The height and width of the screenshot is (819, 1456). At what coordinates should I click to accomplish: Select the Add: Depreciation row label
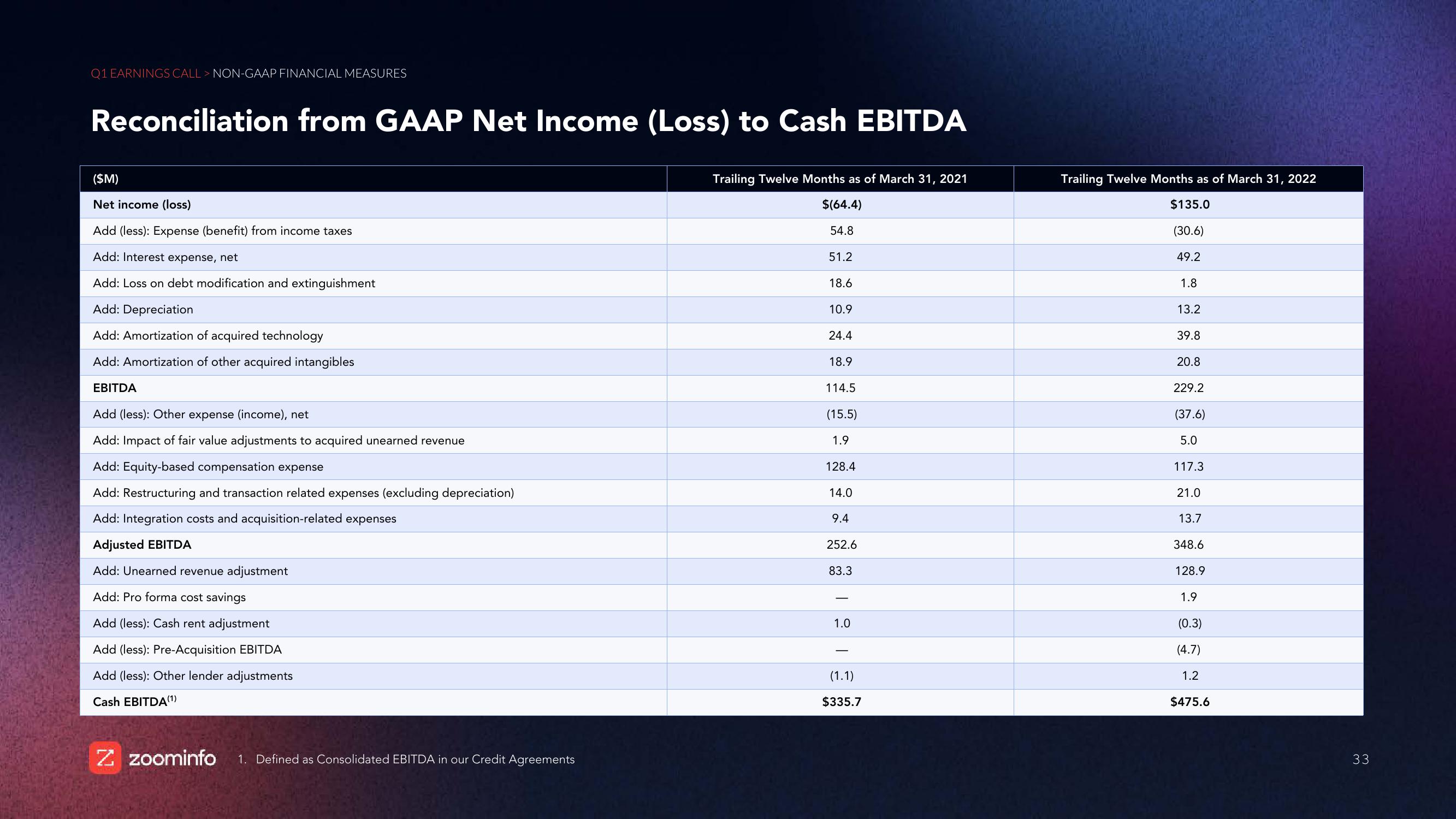(143, 309)
